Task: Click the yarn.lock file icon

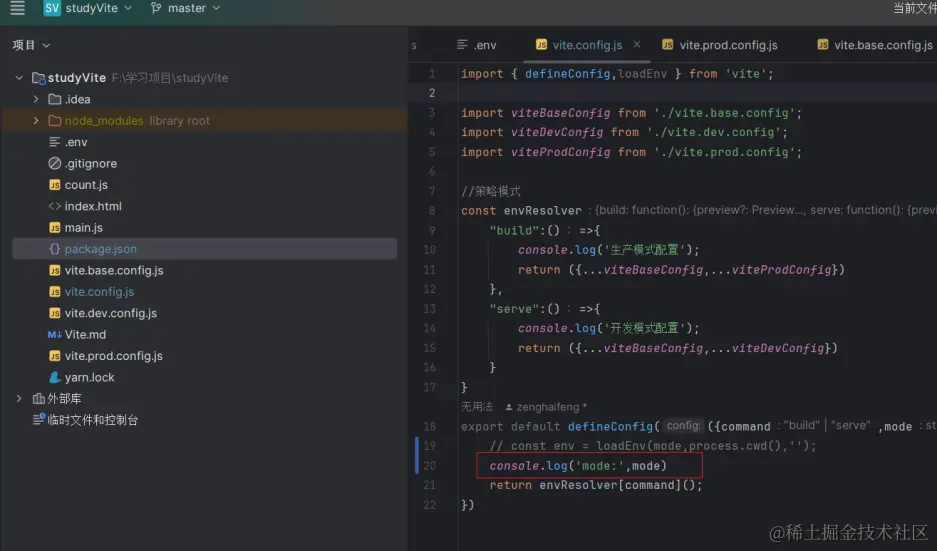Action: tap(54, 377)
